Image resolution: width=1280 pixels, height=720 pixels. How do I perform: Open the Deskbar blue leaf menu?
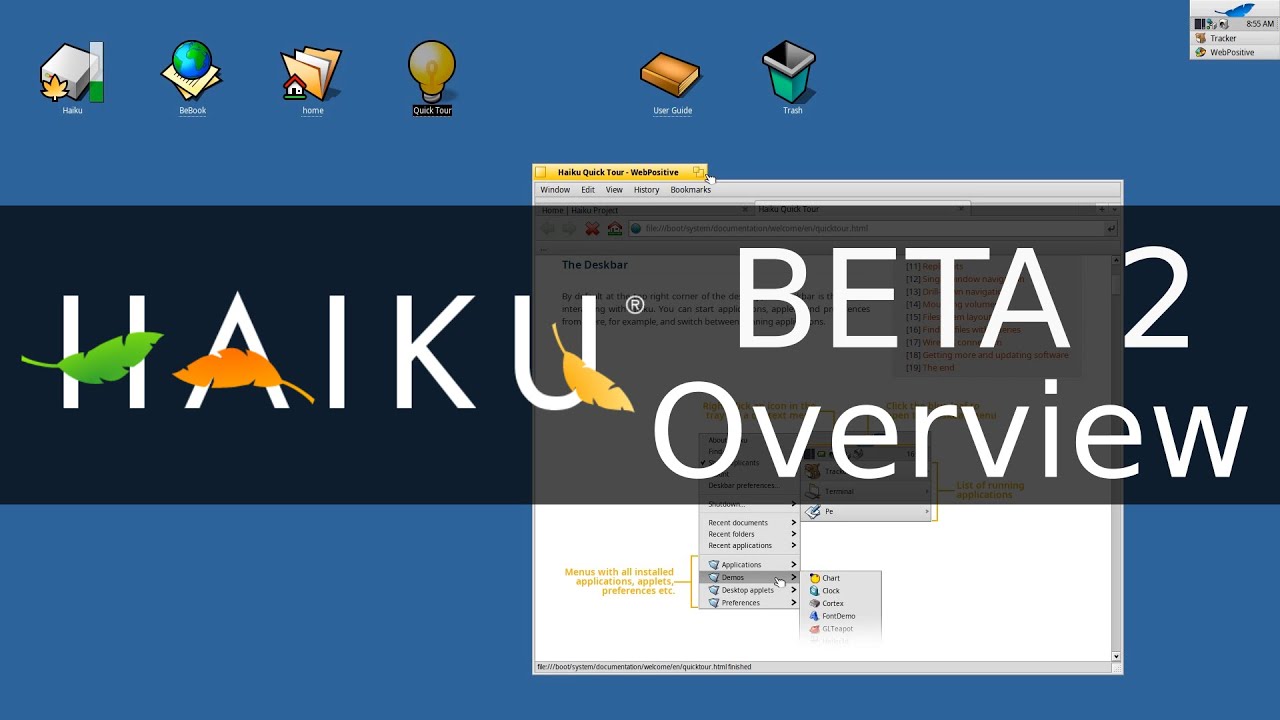1235,9
